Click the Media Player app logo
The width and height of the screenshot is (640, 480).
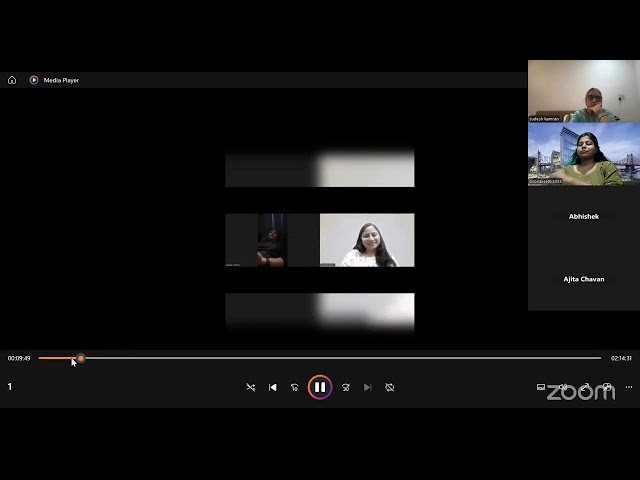coord(33,80)
